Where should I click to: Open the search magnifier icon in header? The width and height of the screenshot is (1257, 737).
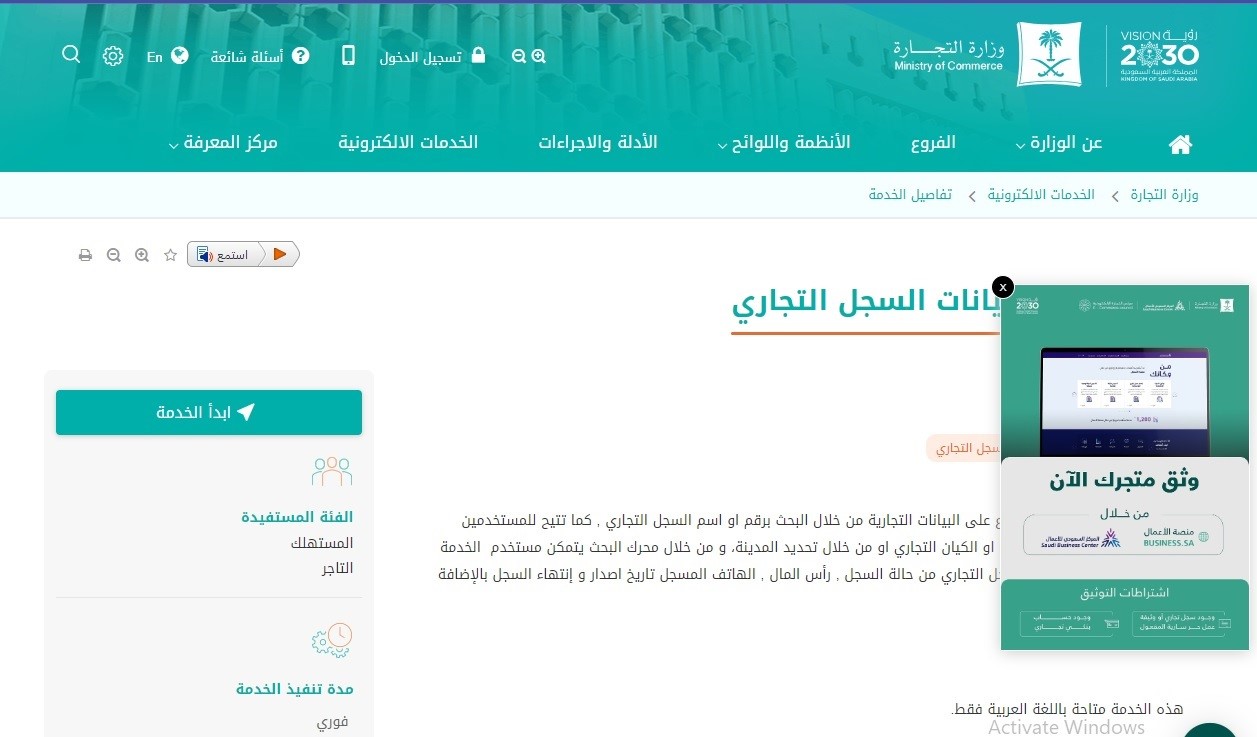click(71, 54)
